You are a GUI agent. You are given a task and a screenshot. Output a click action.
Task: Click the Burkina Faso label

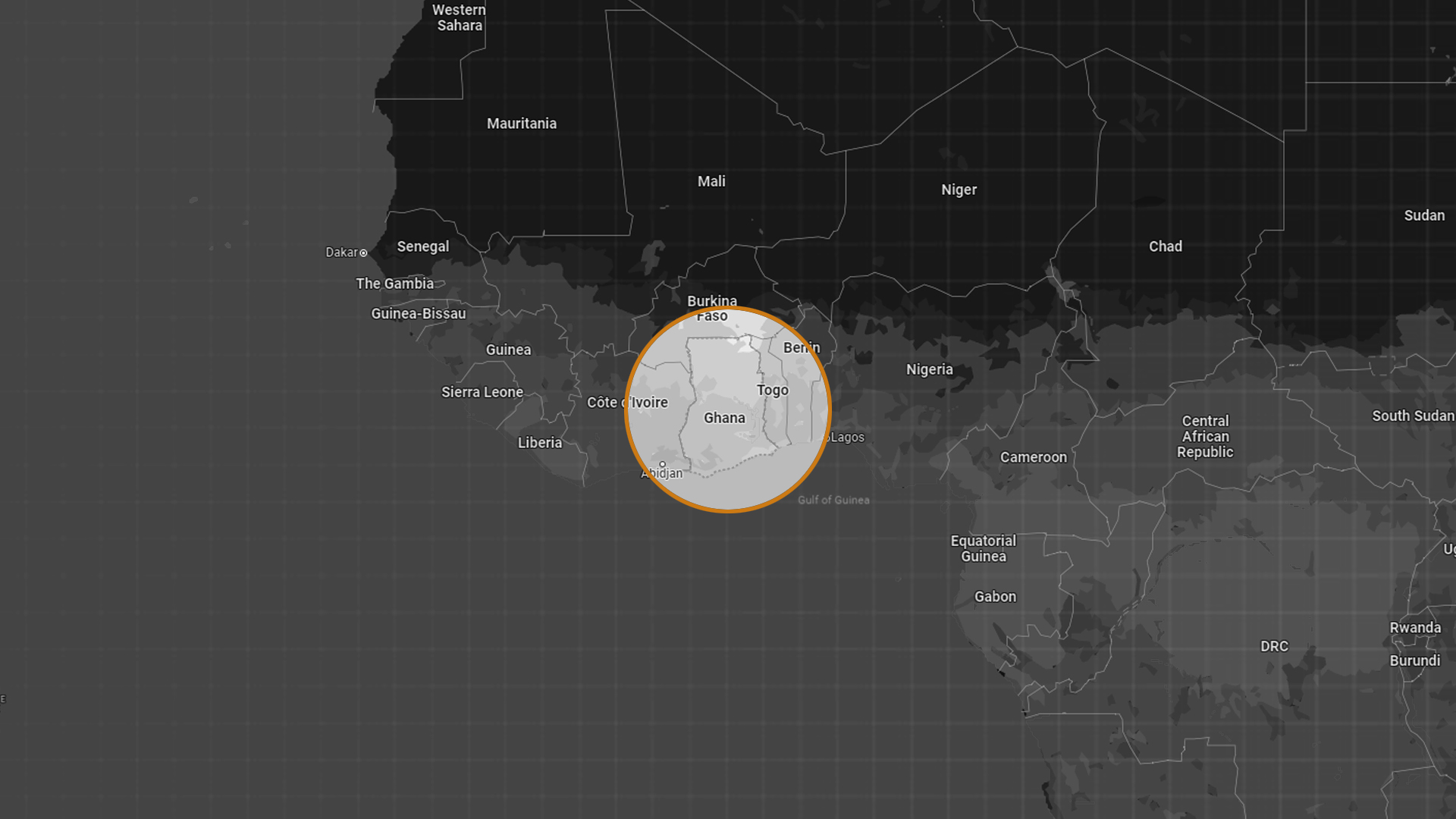(711, 308)
